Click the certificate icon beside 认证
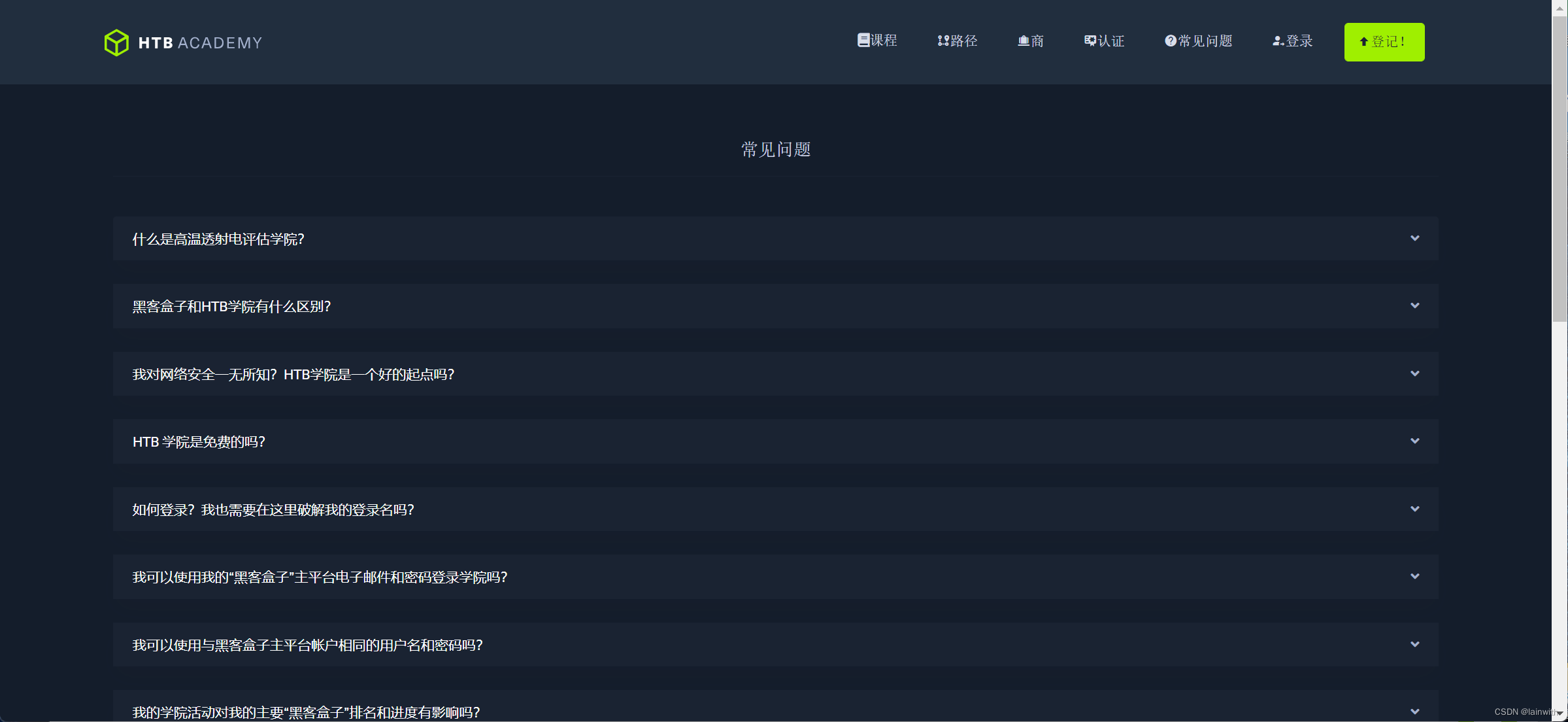 point(1090,41)
